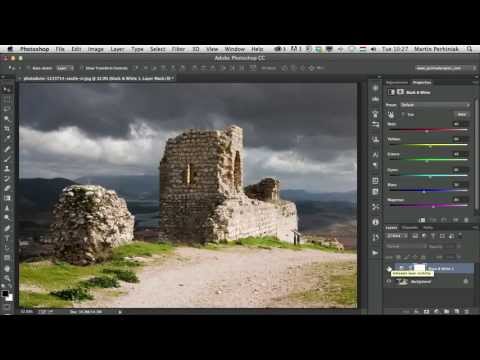Toggle layer filtering switch on or off

[x=460, y=235]
